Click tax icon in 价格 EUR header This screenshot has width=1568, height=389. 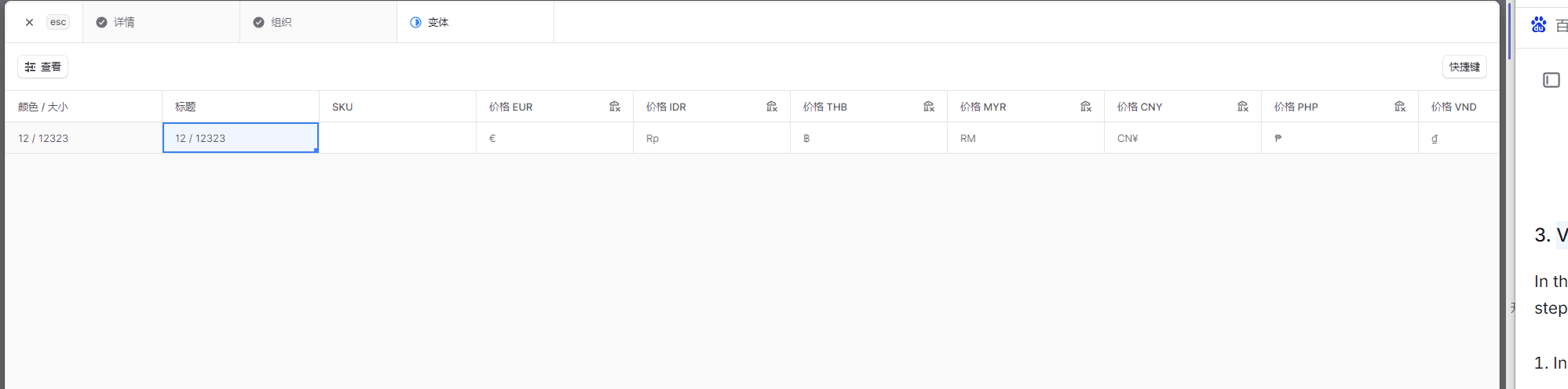click(x=615, y=107)
